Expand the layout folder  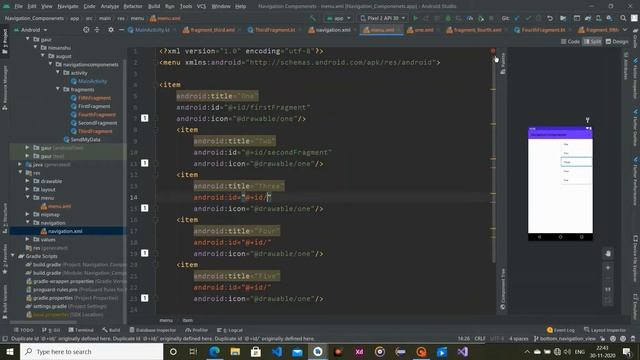coord(27,189)
